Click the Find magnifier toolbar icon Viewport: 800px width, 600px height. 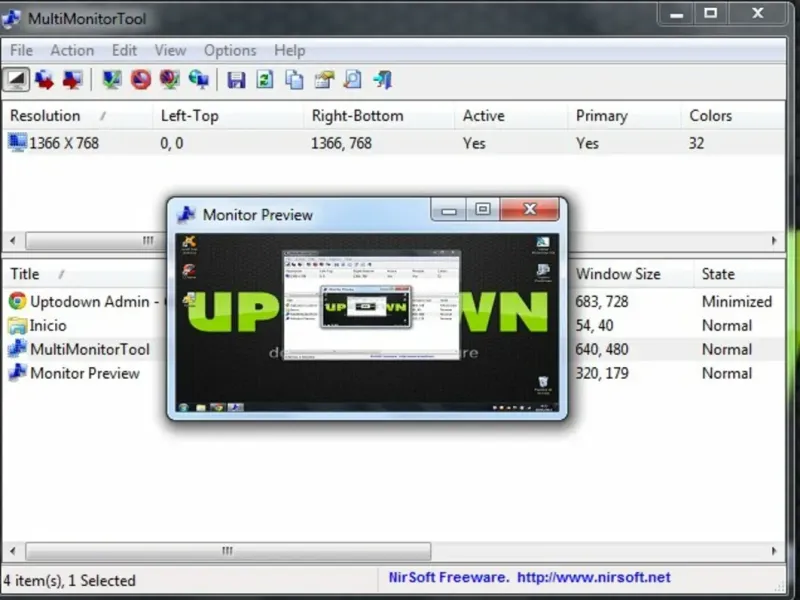(x=353, y=80)
